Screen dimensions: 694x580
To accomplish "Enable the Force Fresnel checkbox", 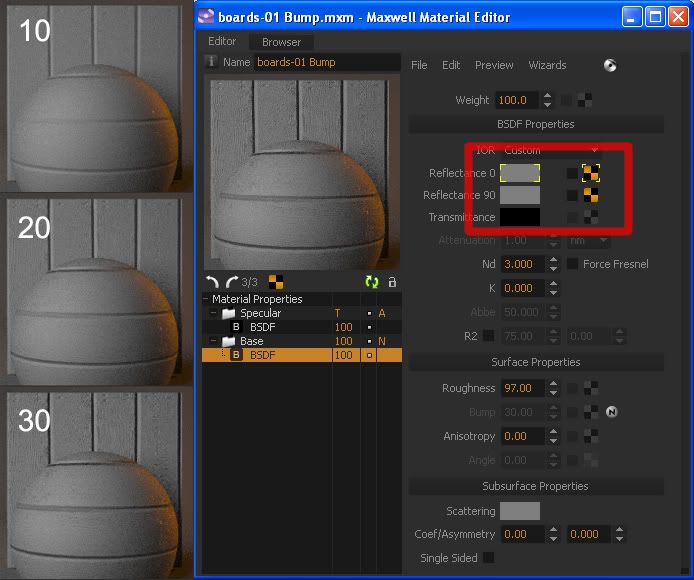I will 572,264.
